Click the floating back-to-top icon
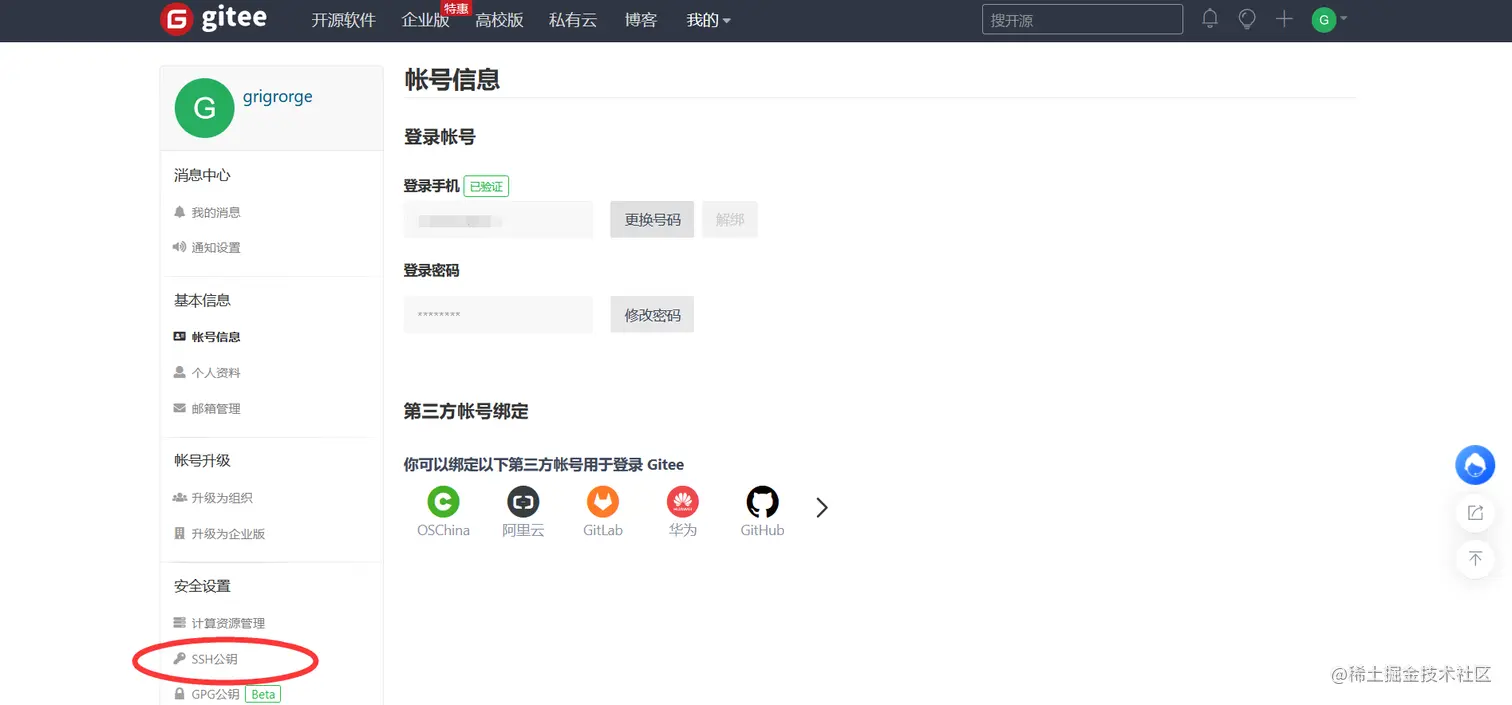The image size is (1512, 705). coord(1475,558)
